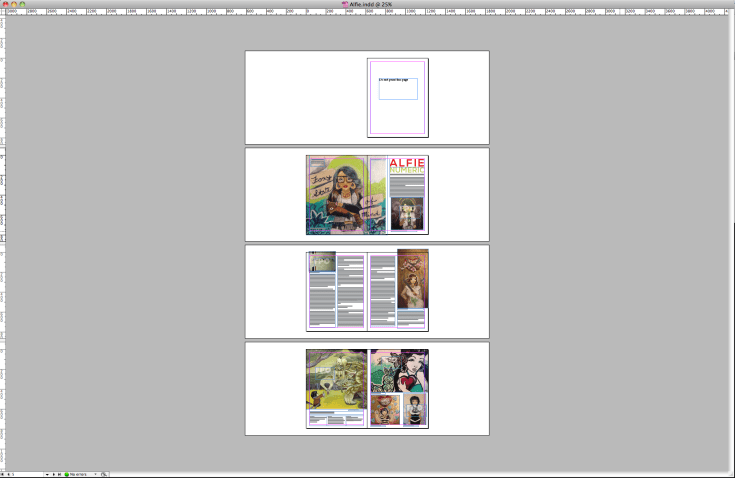Jump to last page in status bar
The height and width of the screenshot is (478, 735).
pos(60,474)
